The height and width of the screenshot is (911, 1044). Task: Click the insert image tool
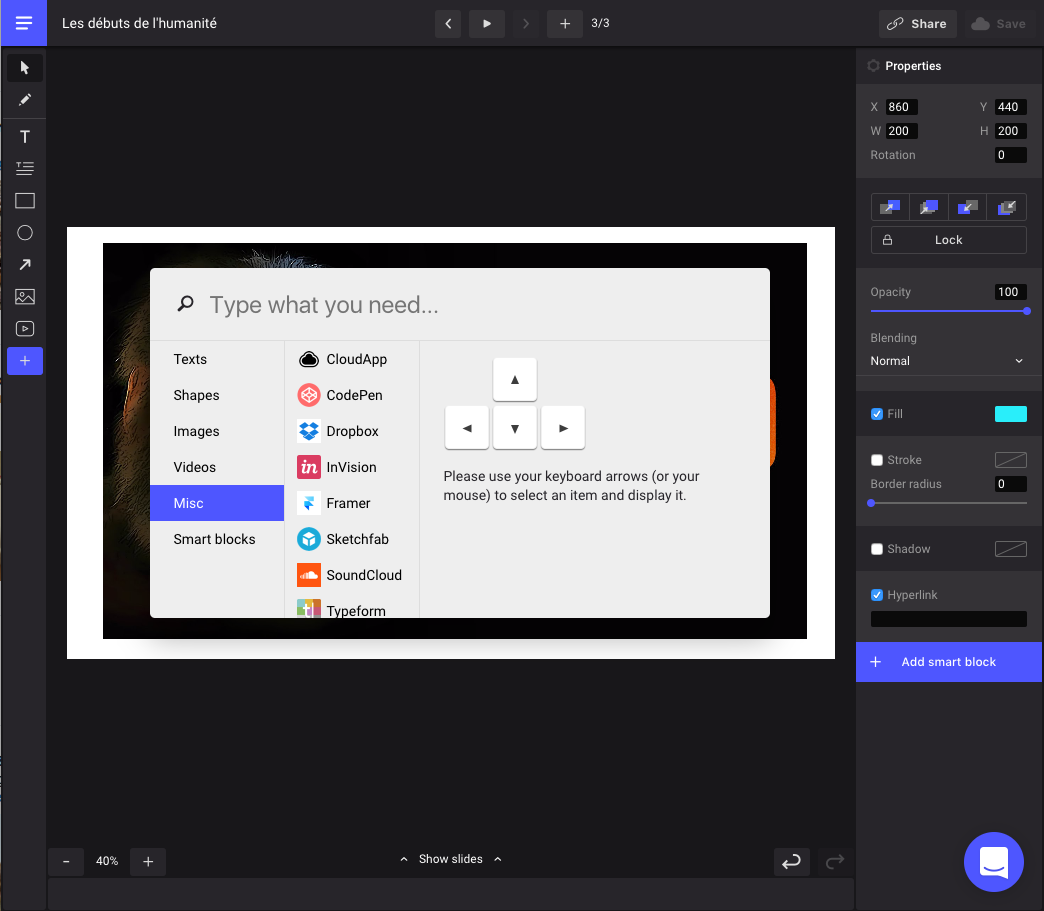pos(25,297)
